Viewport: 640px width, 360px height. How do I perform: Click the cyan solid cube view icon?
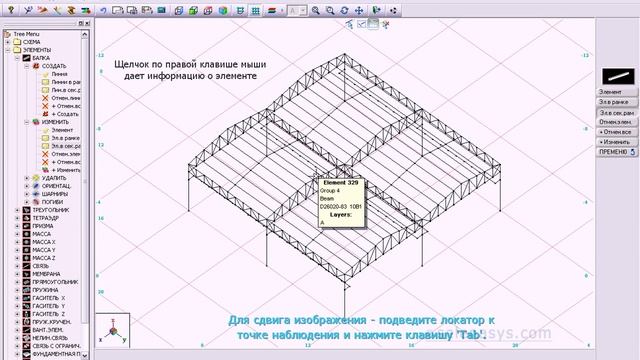click(x=223, y=10)
